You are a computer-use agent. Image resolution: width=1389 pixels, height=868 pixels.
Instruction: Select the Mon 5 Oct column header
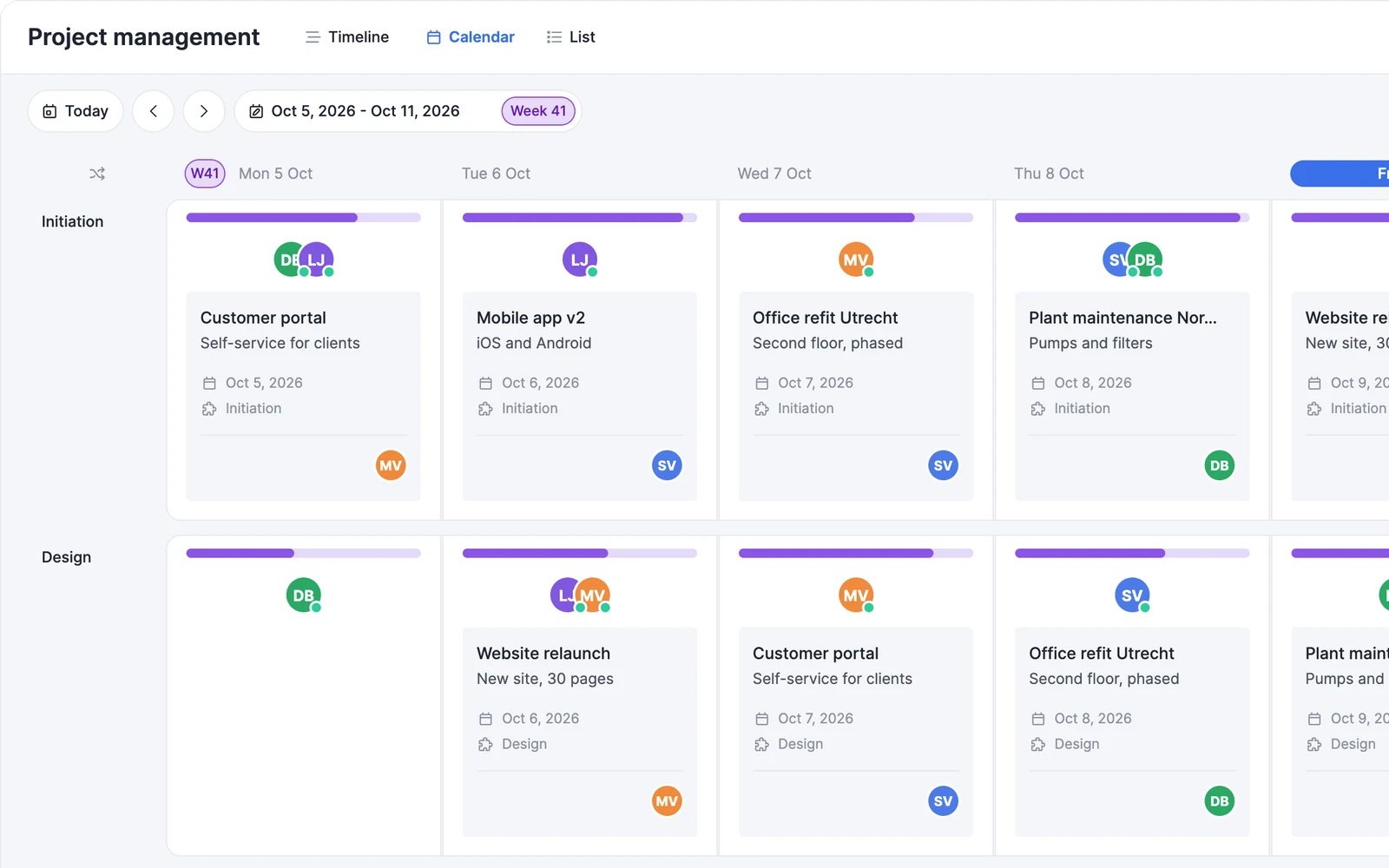[x=275, y=174]
